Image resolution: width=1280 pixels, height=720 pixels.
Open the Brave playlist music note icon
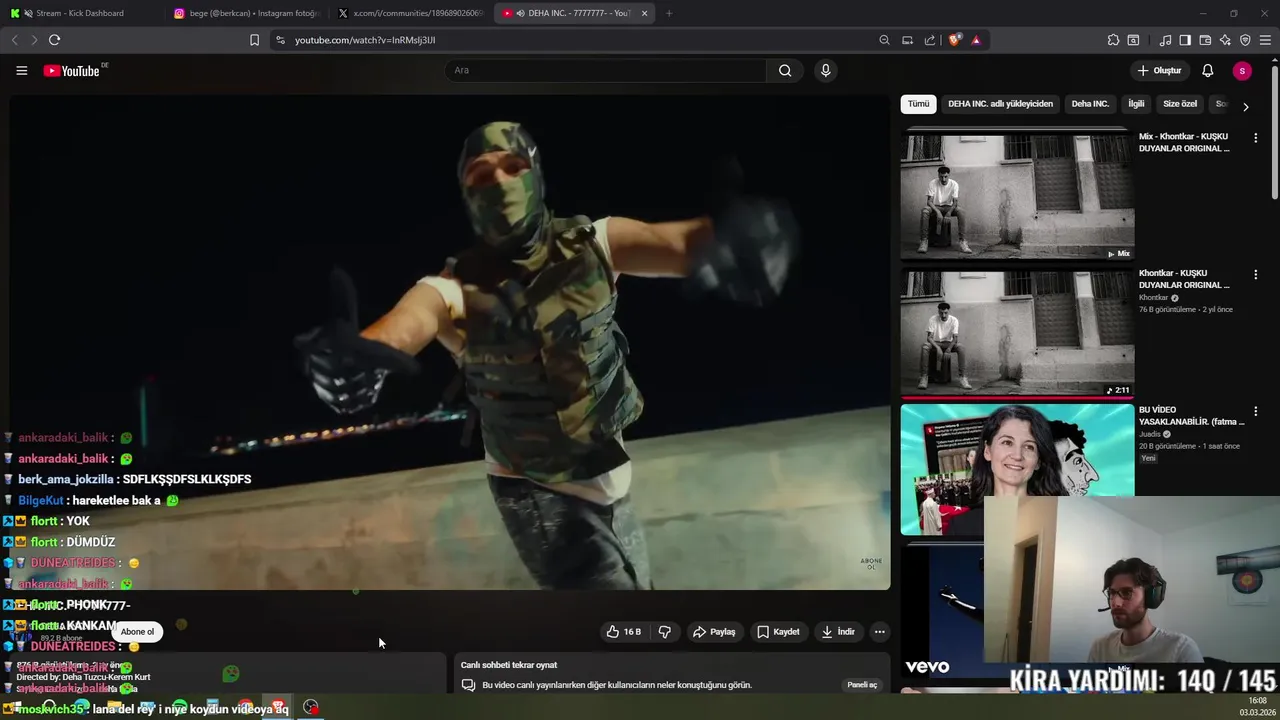pos(1165,40)
